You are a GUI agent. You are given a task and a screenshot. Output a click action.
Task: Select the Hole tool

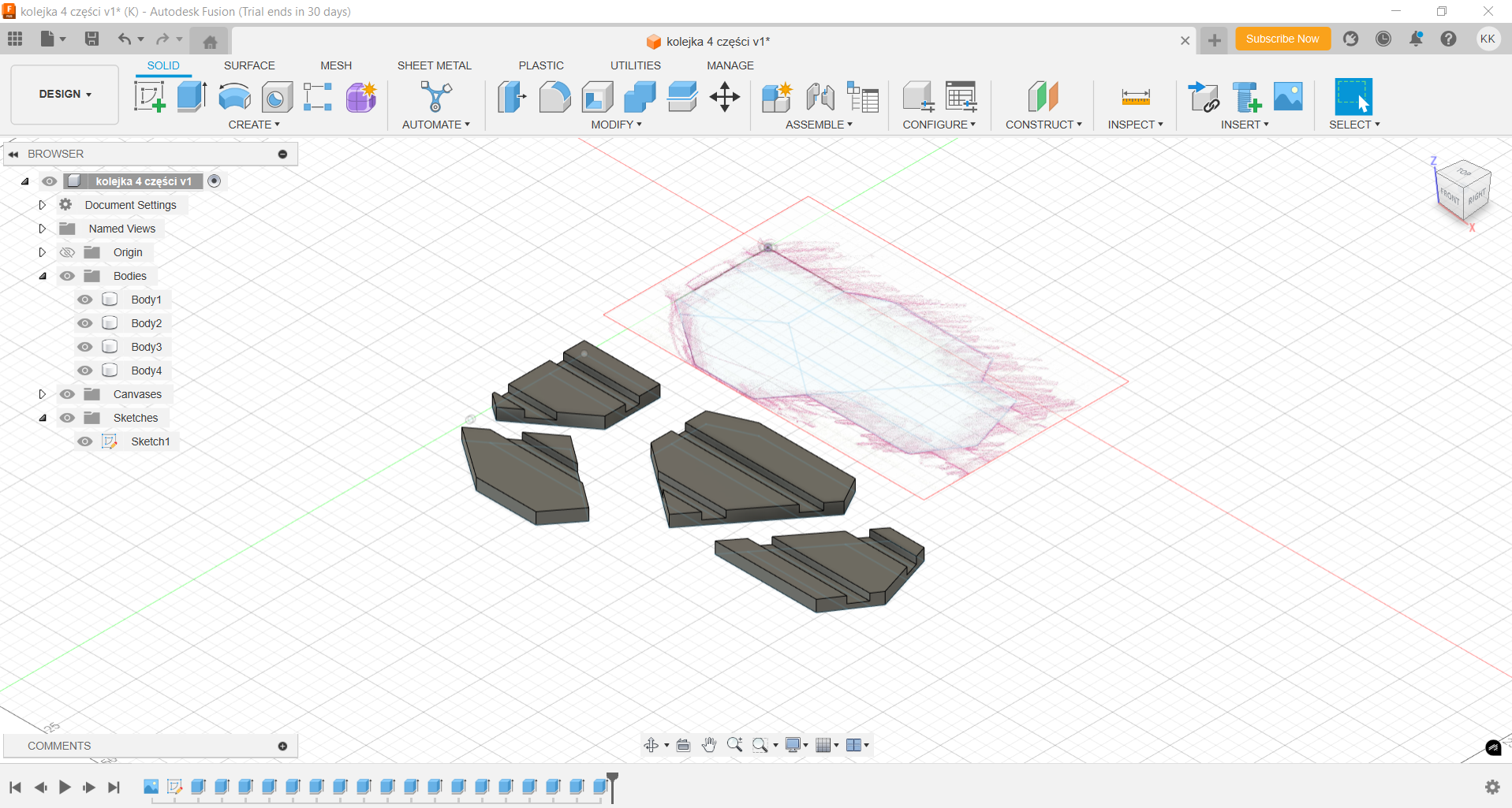277,97
